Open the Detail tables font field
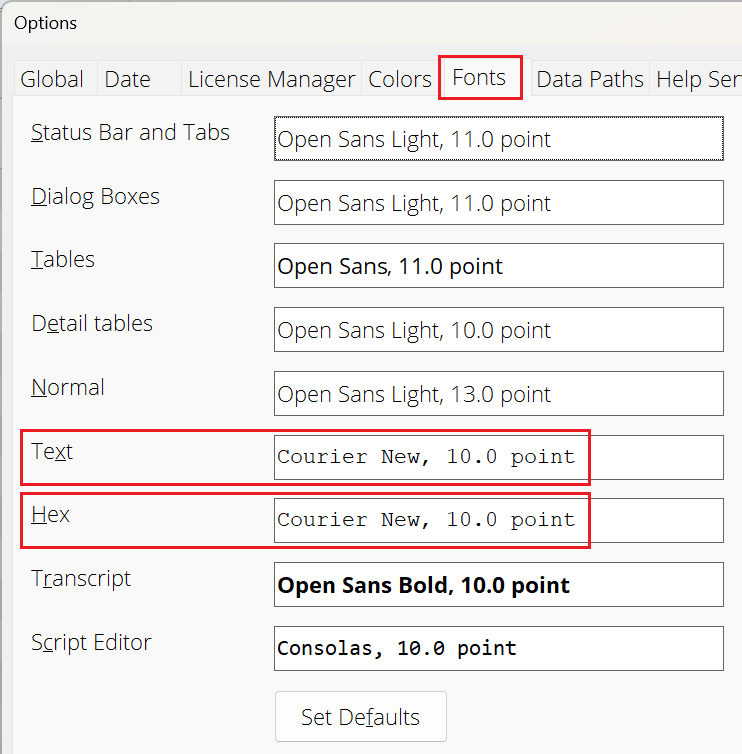This screenshot has height=754, width=742. coord(498,330)
